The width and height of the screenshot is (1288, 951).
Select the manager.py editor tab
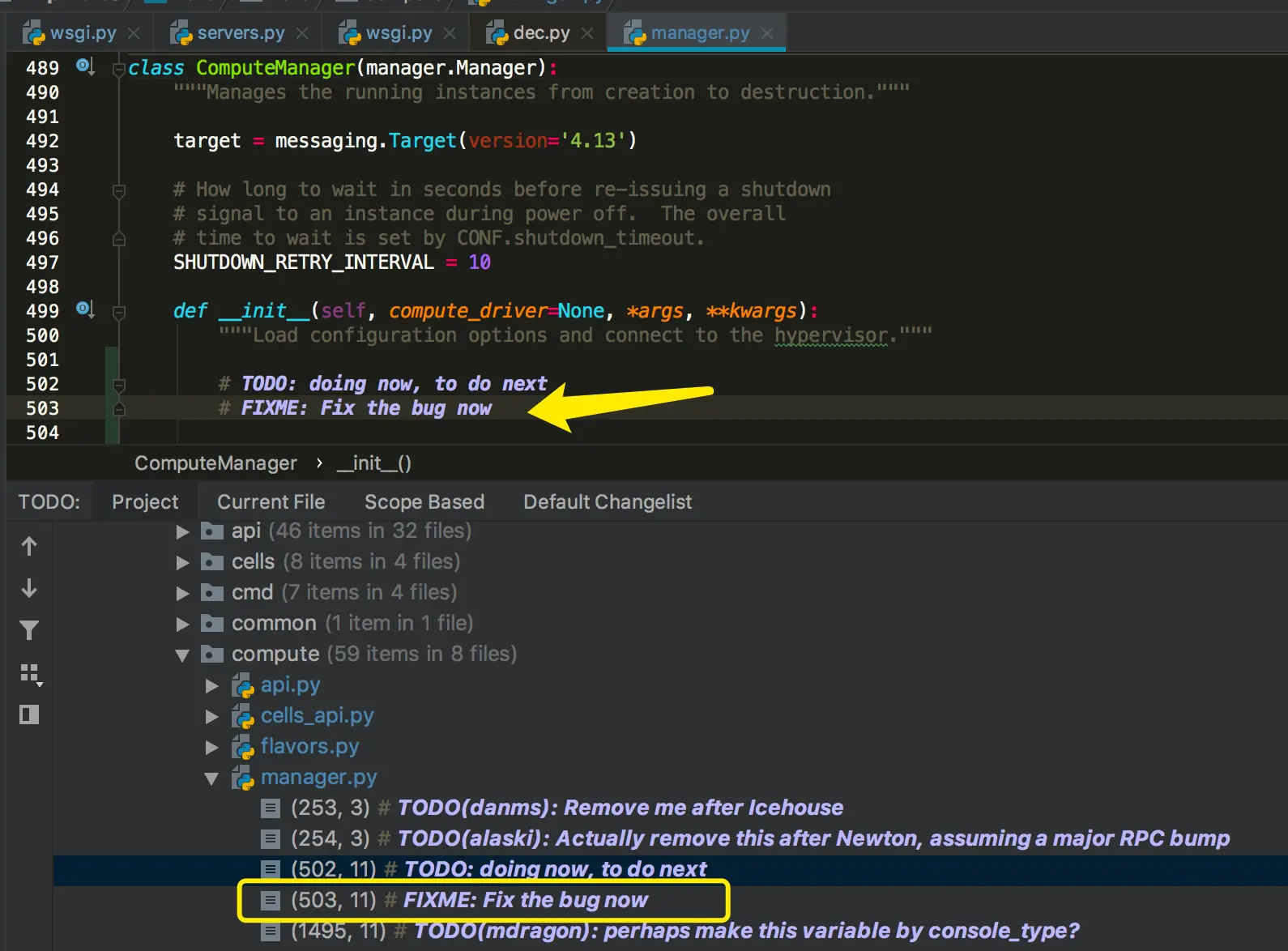697,33
